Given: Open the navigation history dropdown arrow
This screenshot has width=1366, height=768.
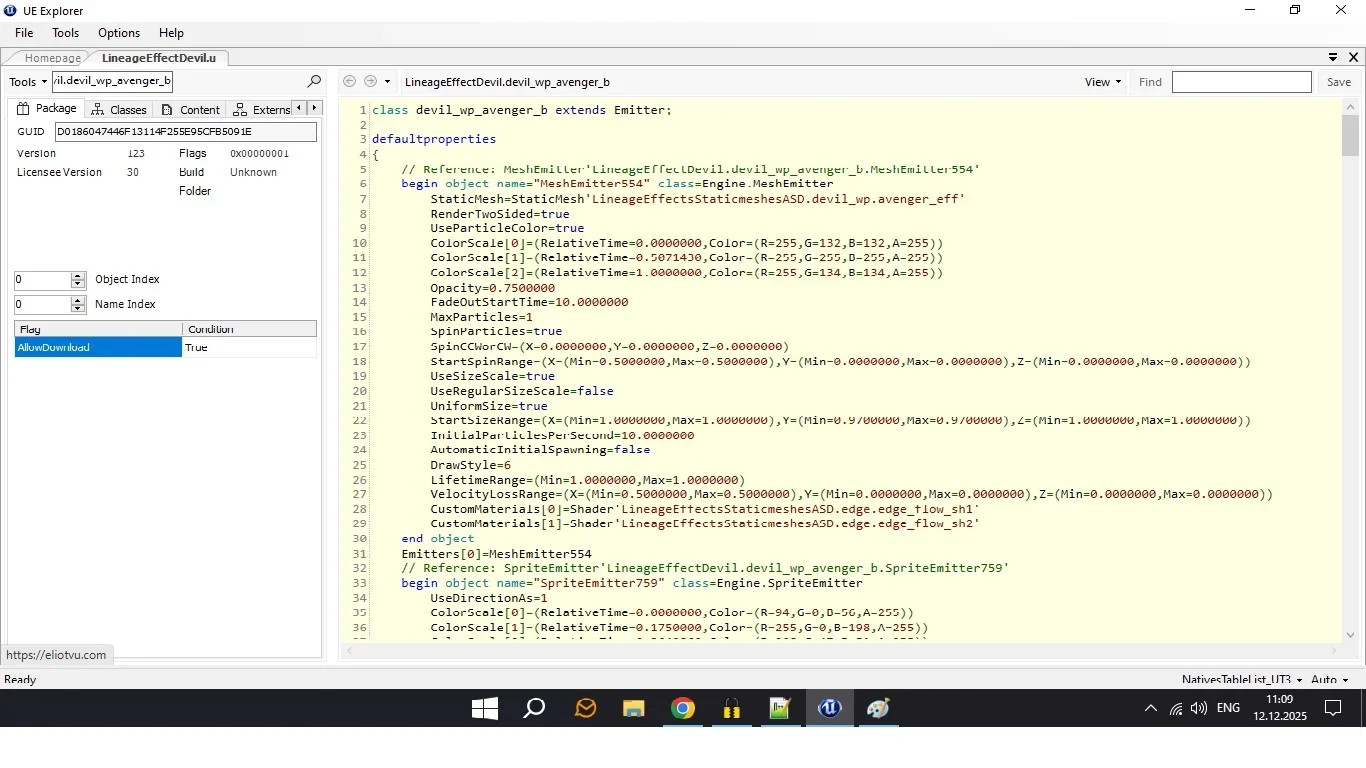Looking at the screenshot, I should pyautogui.click(x=386, y=82).
